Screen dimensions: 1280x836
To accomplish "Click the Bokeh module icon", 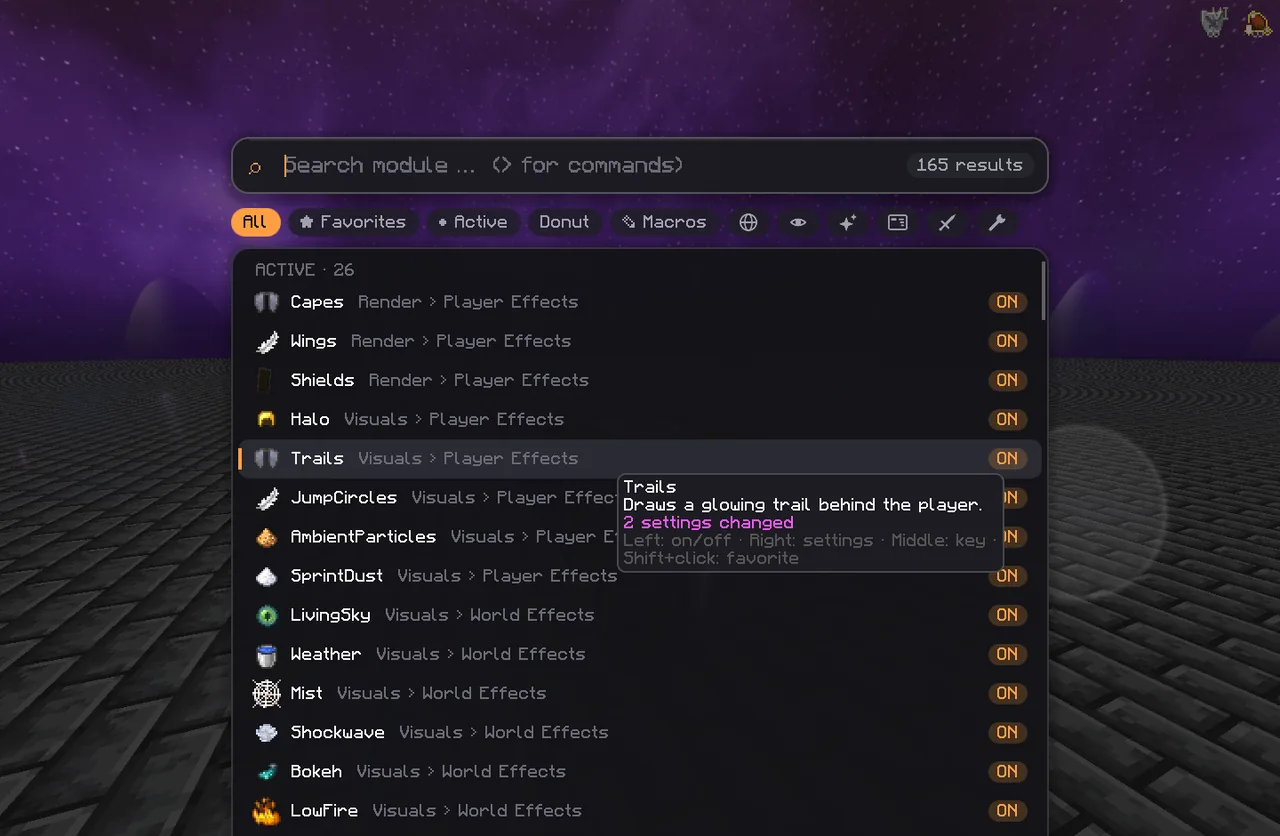I will (266, 771).
